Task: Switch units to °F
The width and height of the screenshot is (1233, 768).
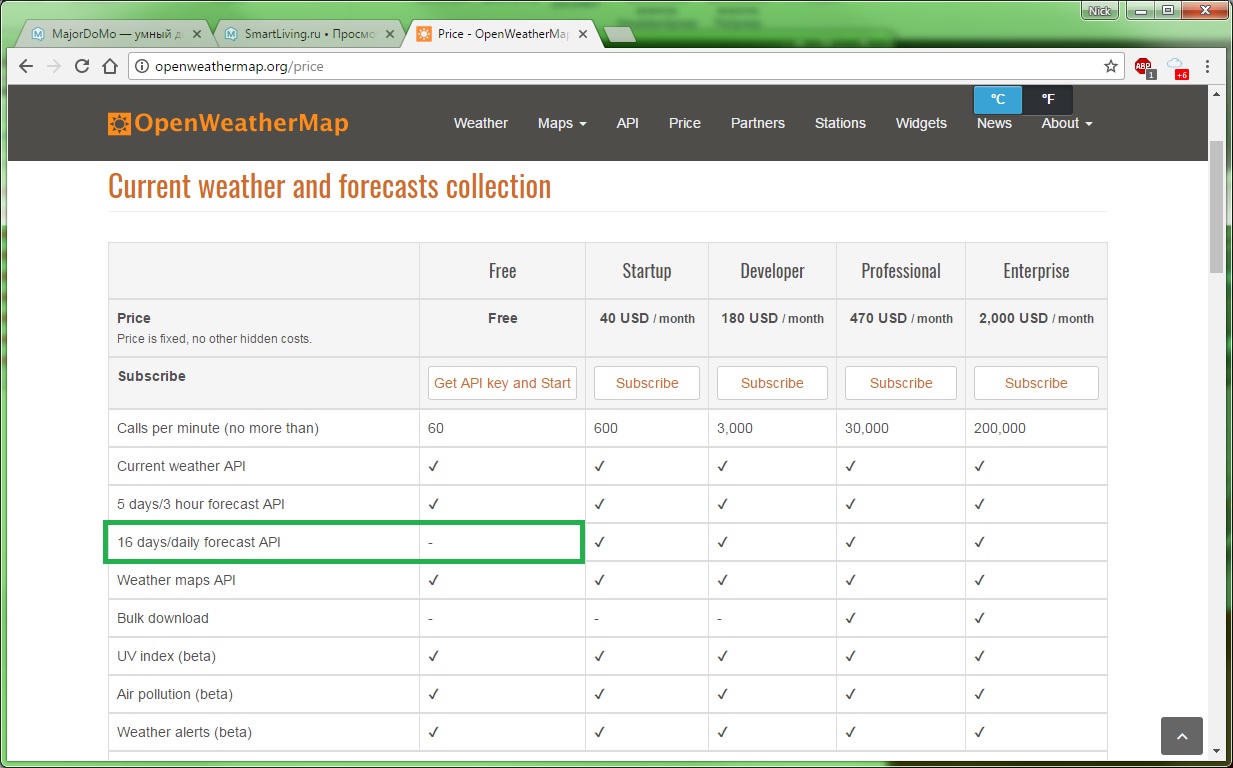Action: 1047,99
